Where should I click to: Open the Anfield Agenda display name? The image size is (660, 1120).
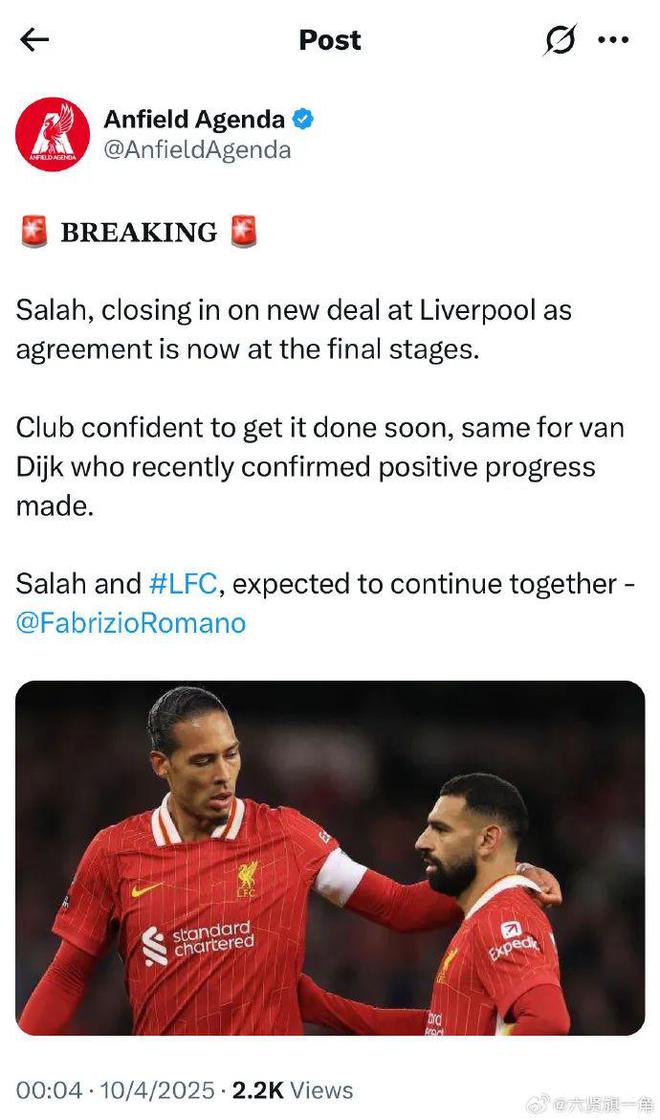[194, 120]
